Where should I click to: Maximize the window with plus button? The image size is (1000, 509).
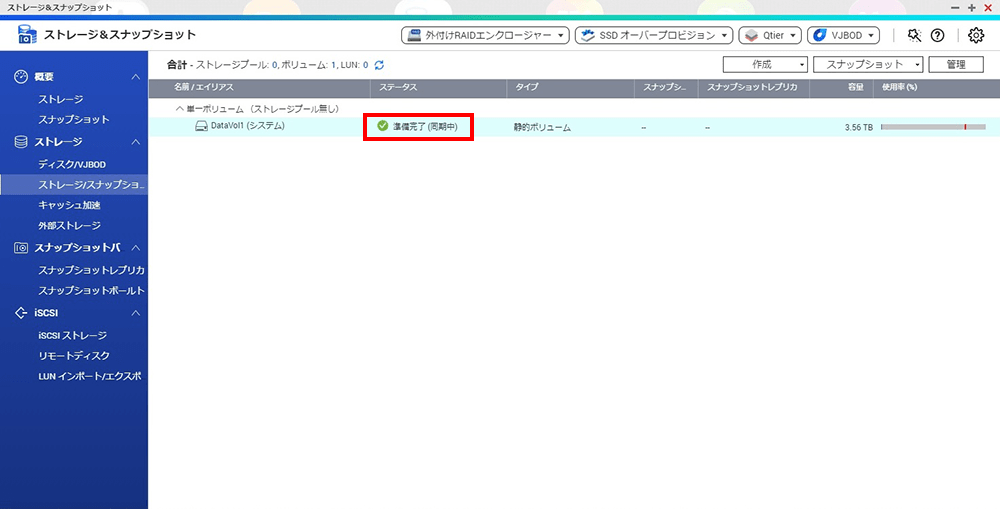[971, 8]
